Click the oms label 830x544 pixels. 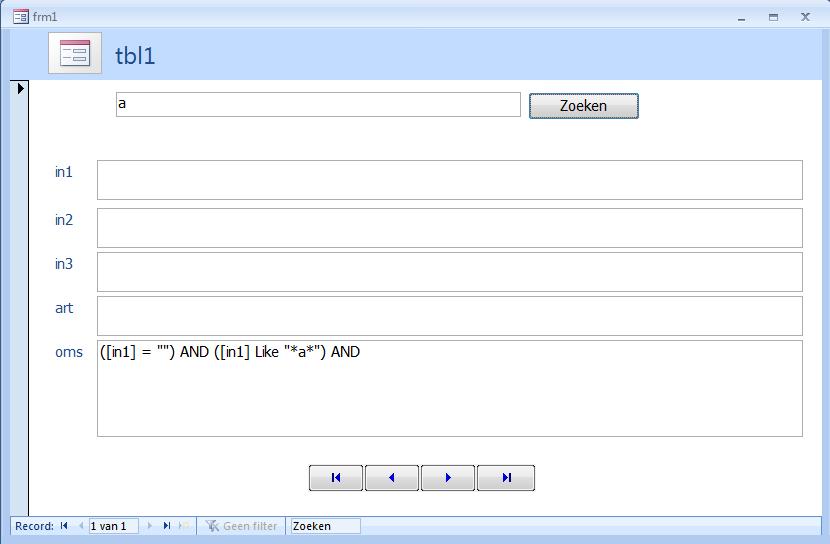[x=69, y=352]
